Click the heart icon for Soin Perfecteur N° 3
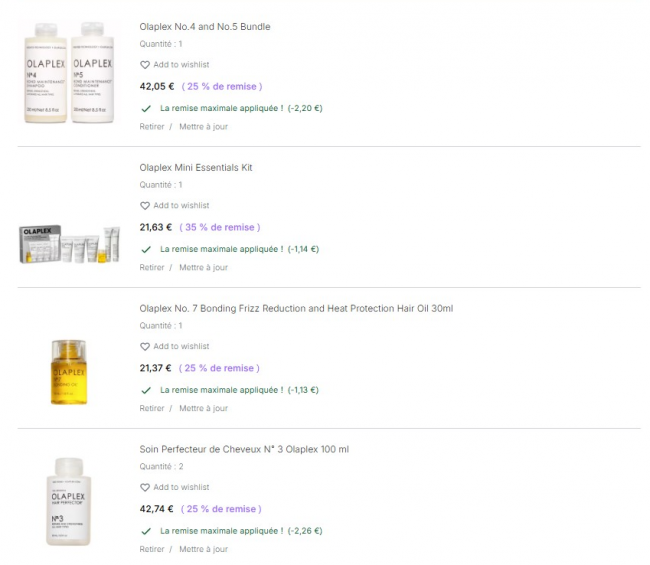This screenshot has width=650, height=565. 145,487
